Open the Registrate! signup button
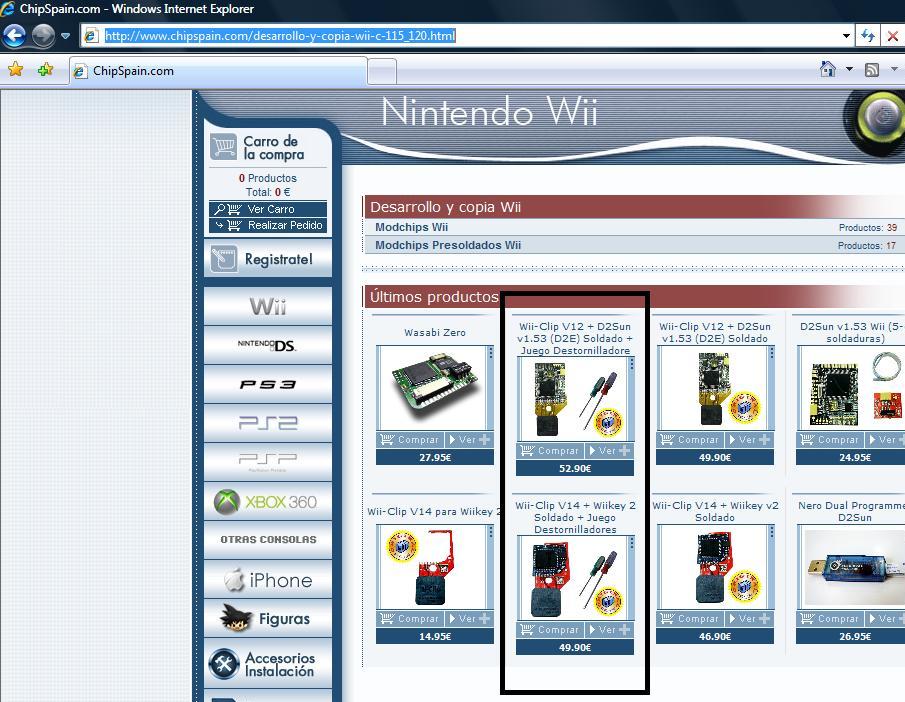This screenshot has height=702, width=905. tap(268, 259)
